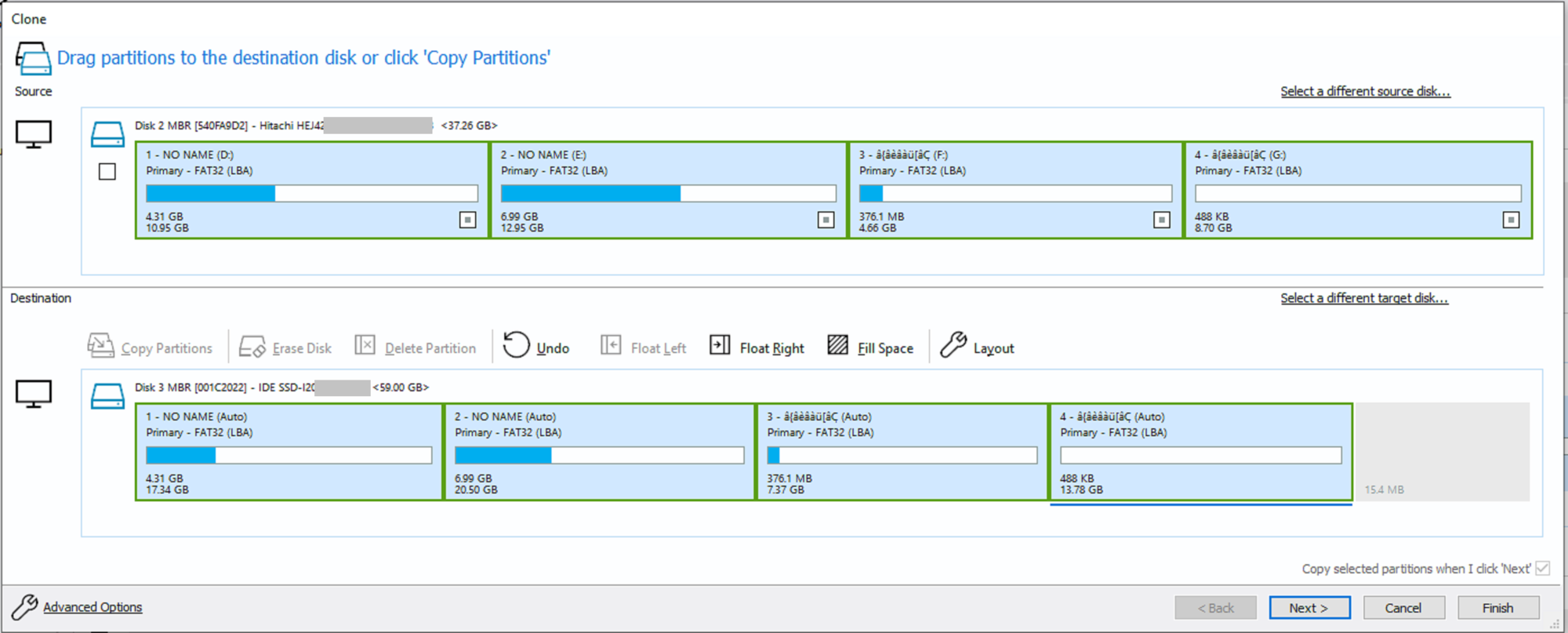Toggle checkbox on source partition G:
This screenshot has height=633, width=1568.
click(x=1511, y=220)
